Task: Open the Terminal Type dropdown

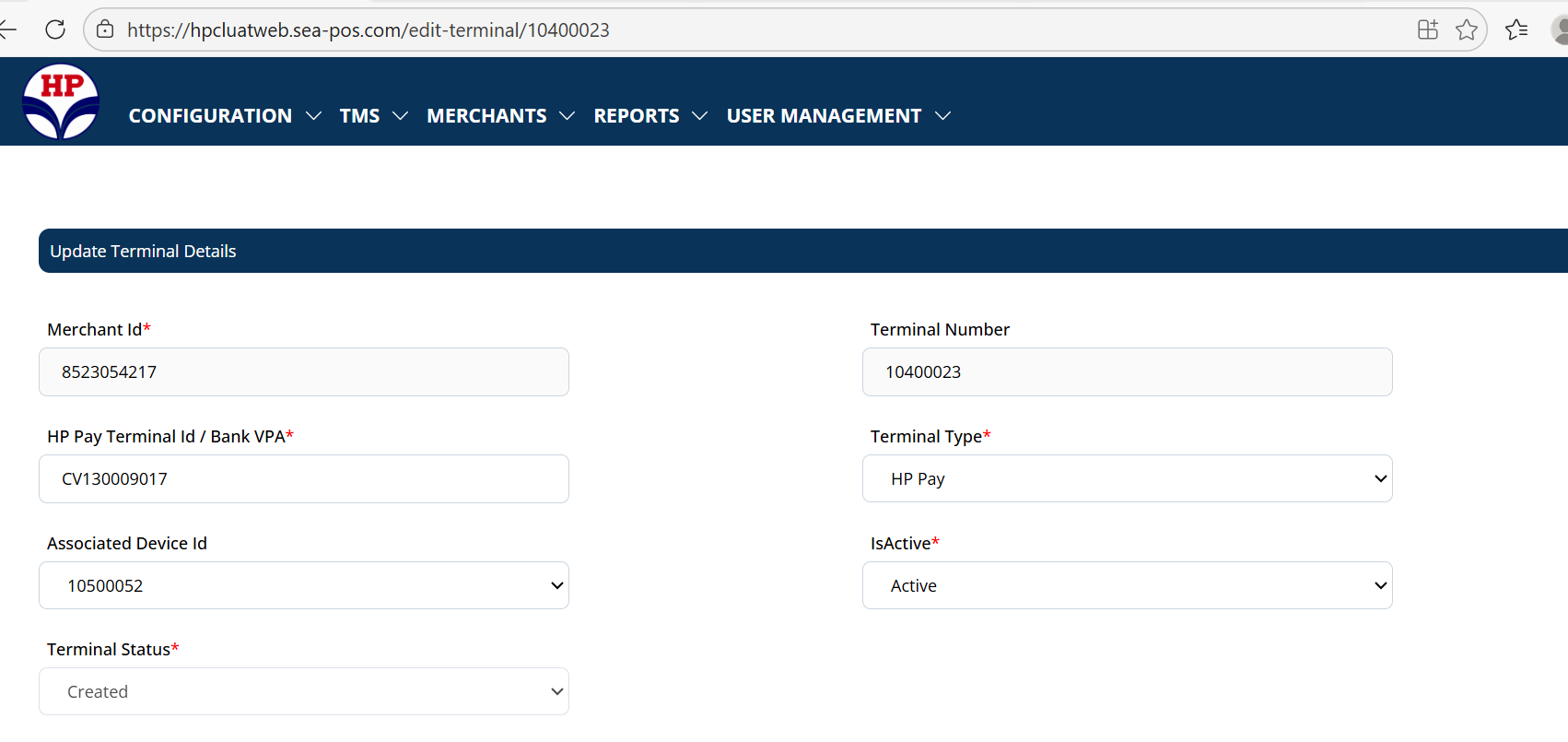Action: 1127,478
